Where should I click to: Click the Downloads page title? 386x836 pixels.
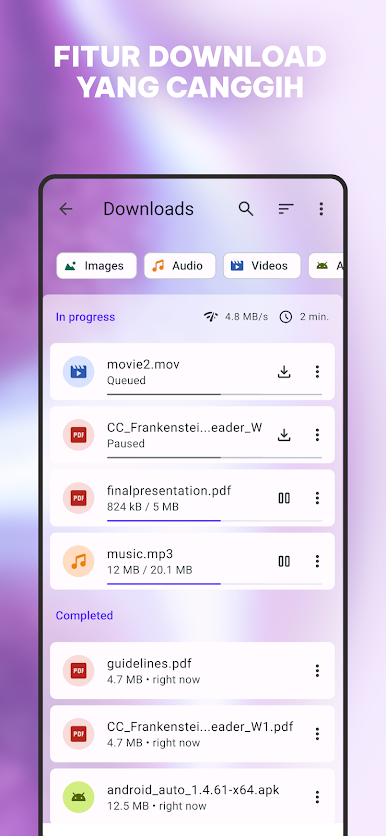click(149, 209)
